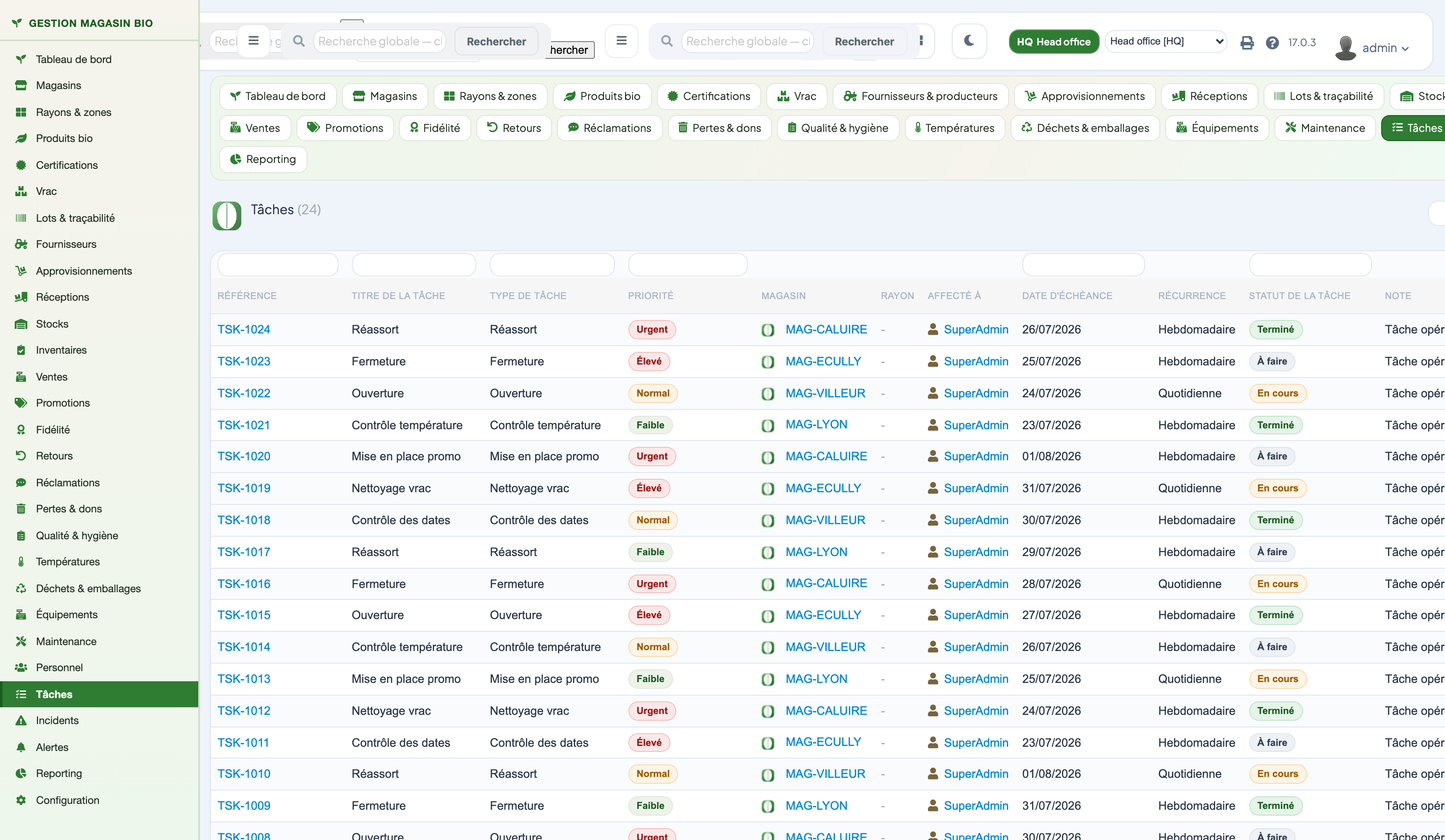Sort by the PRIORITÉ column header
This screenshot has width=1445, height=840.
(651, 296)
